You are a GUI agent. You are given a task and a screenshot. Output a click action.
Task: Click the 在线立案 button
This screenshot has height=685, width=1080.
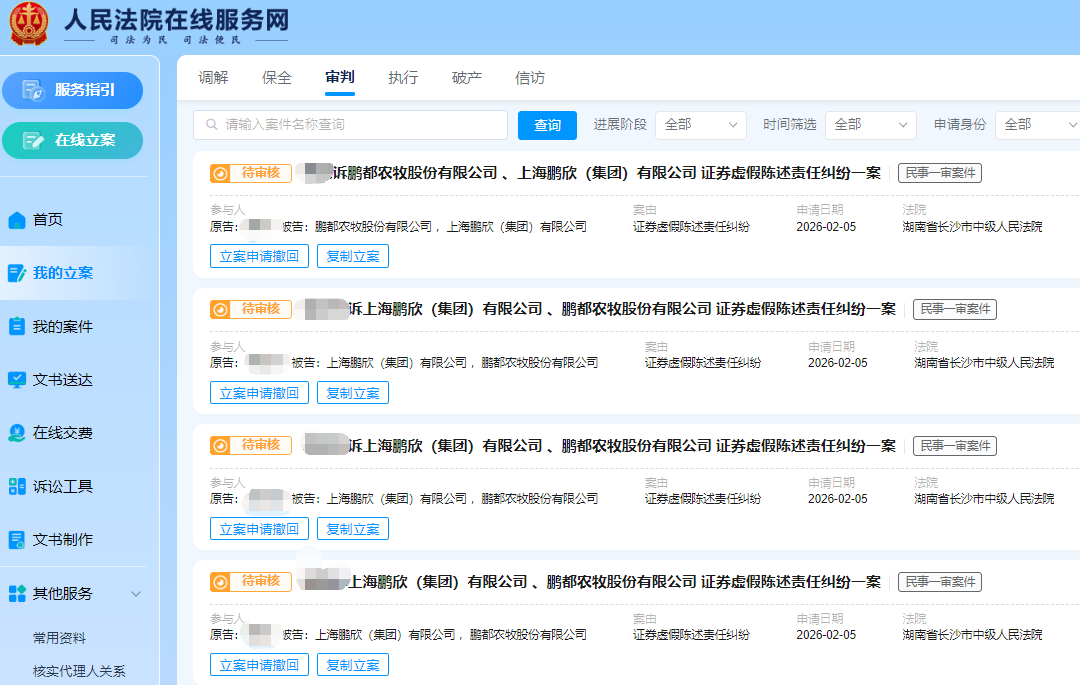tap(72, 140)
